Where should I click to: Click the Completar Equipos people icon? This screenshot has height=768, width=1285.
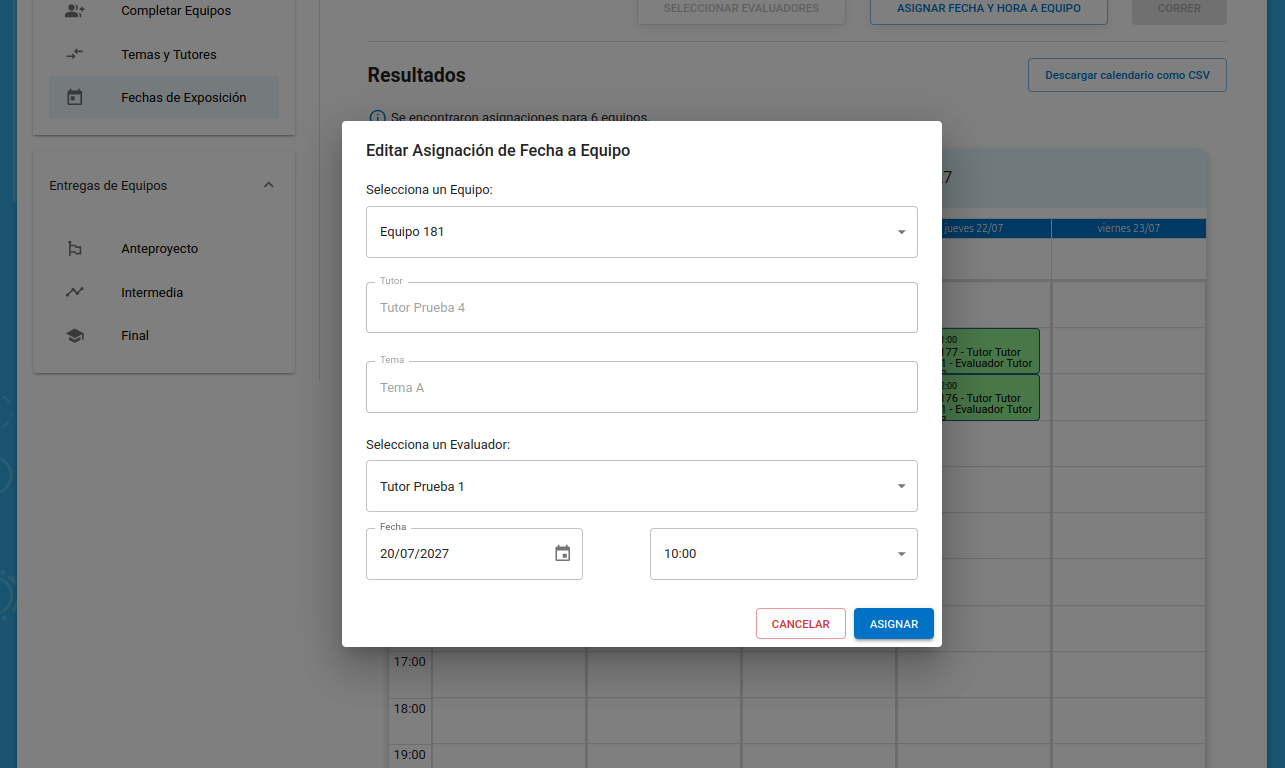click(x=75, y=11)
